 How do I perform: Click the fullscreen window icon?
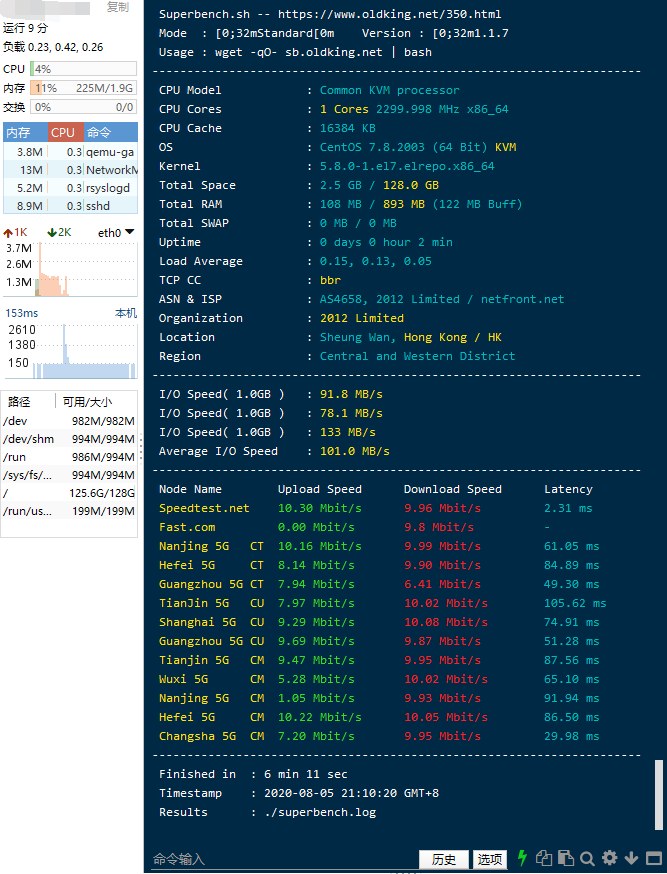pyautogui.click(x=654, y=858)
